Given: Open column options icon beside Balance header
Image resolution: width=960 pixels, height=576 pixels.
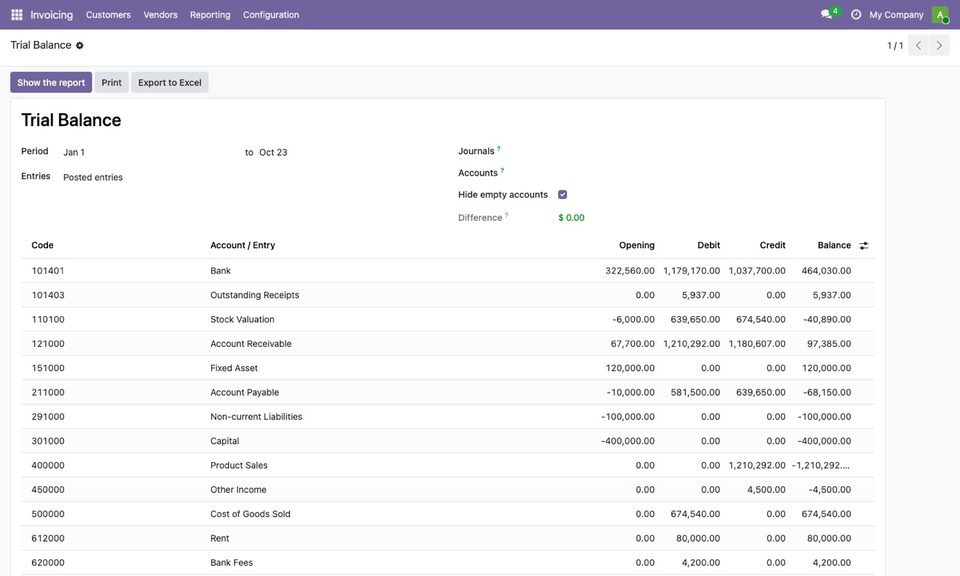Looking at the screenshot, I should [x=863, y=245].
